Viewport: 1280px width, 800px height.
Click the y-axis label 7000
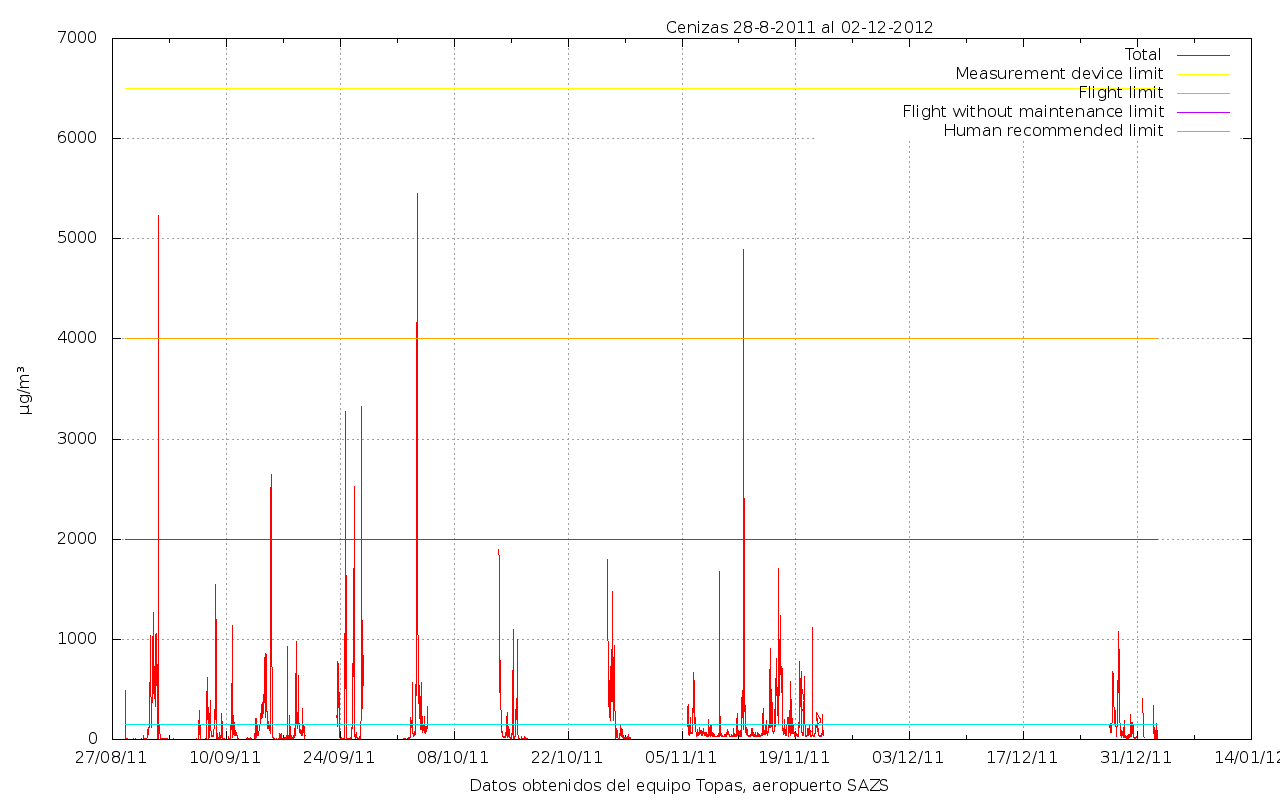pyautogui.click(x=79, y=38)
